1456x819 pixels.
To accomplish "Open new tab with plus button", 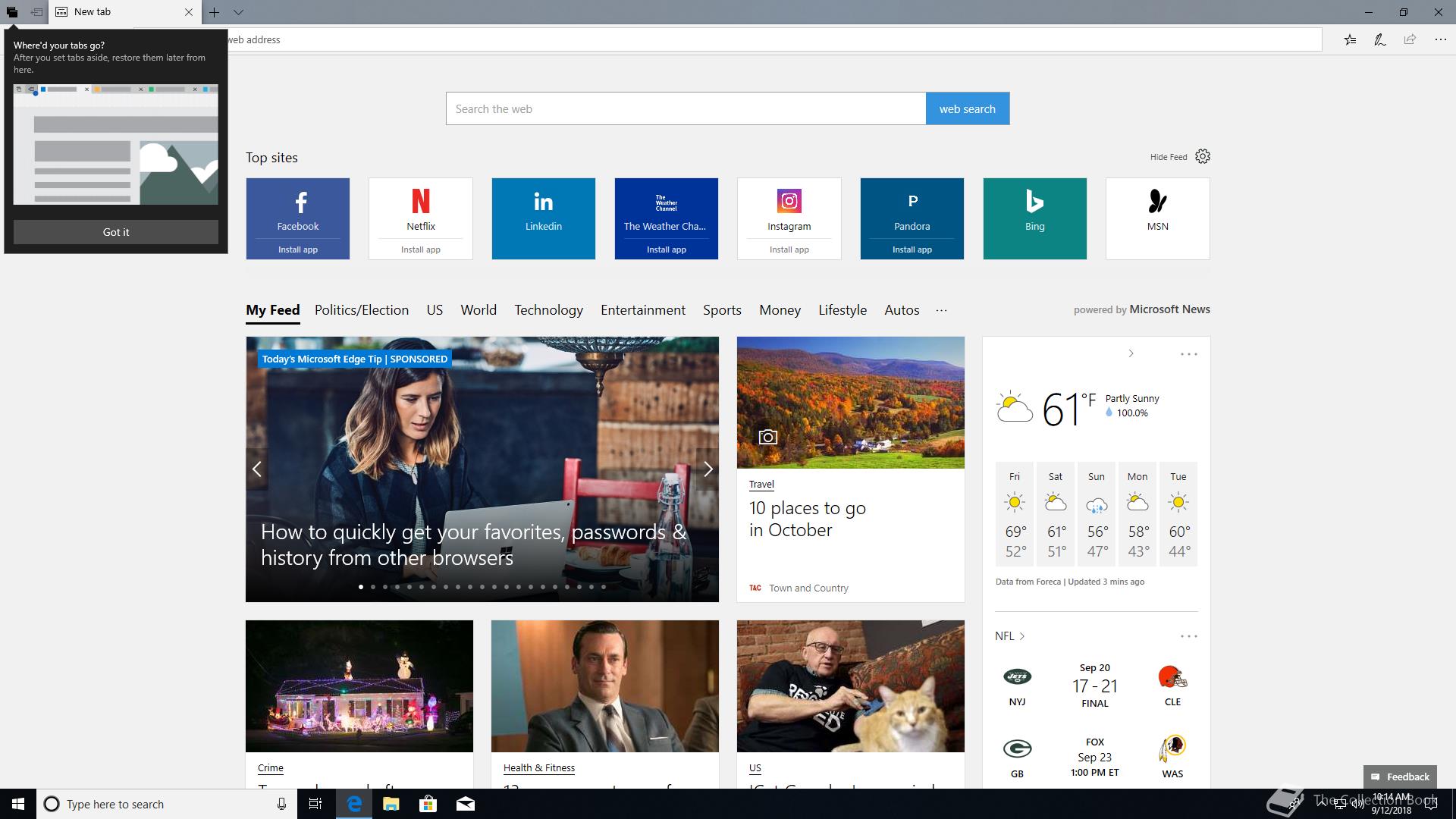I will [x=215, y=12].
